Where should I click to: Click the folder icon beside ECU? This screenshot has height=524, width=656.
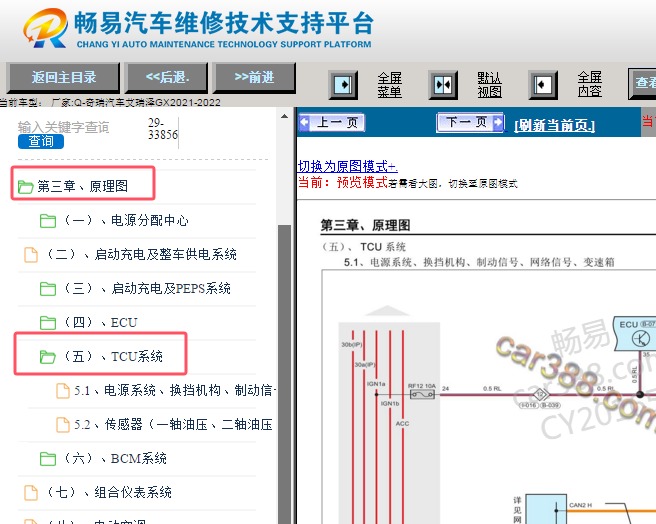click(48, 323)
